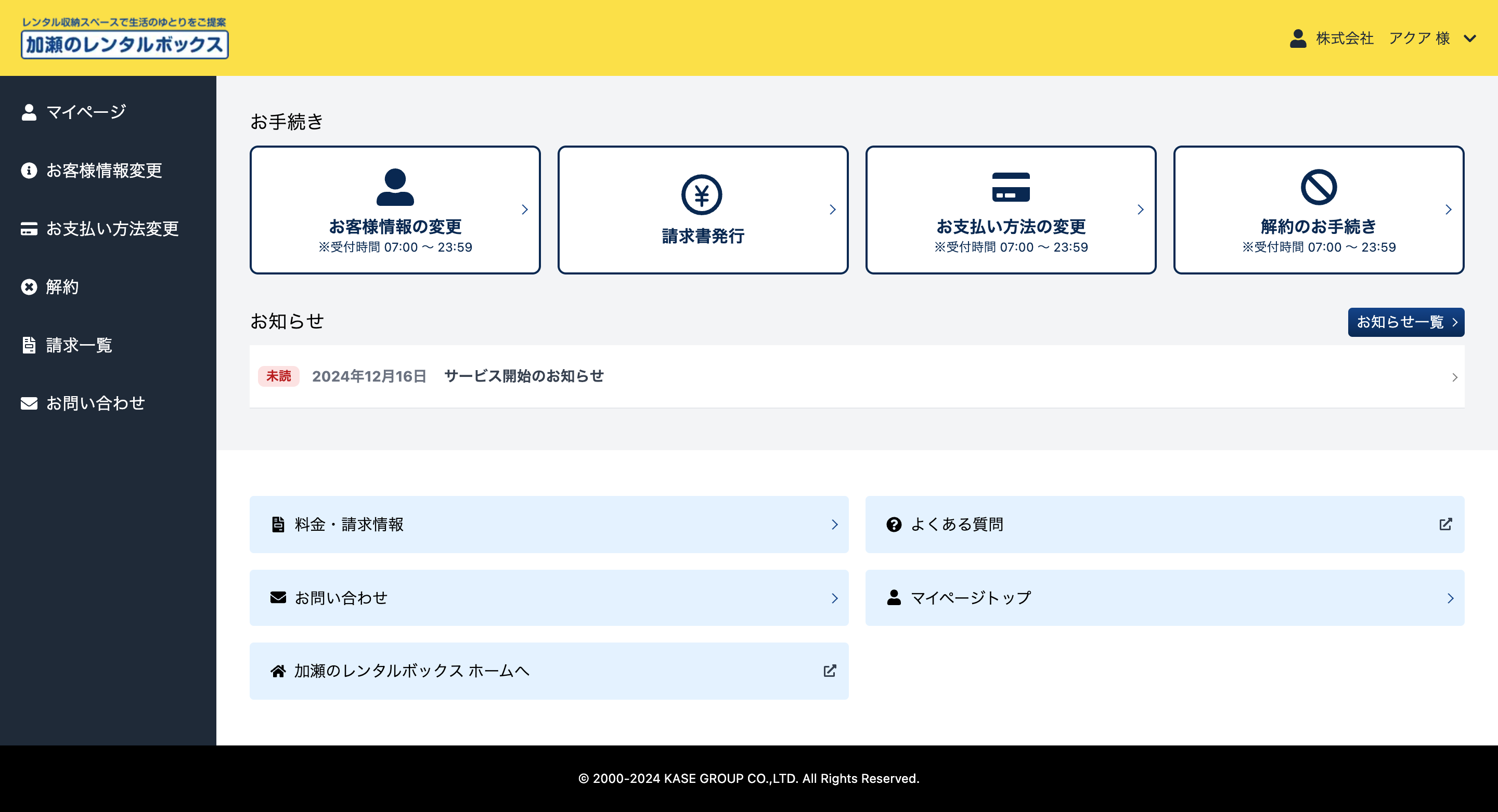Click the sidebar 解約 x-circle icon
1498x812 pixels.
(x=29, y=287)
